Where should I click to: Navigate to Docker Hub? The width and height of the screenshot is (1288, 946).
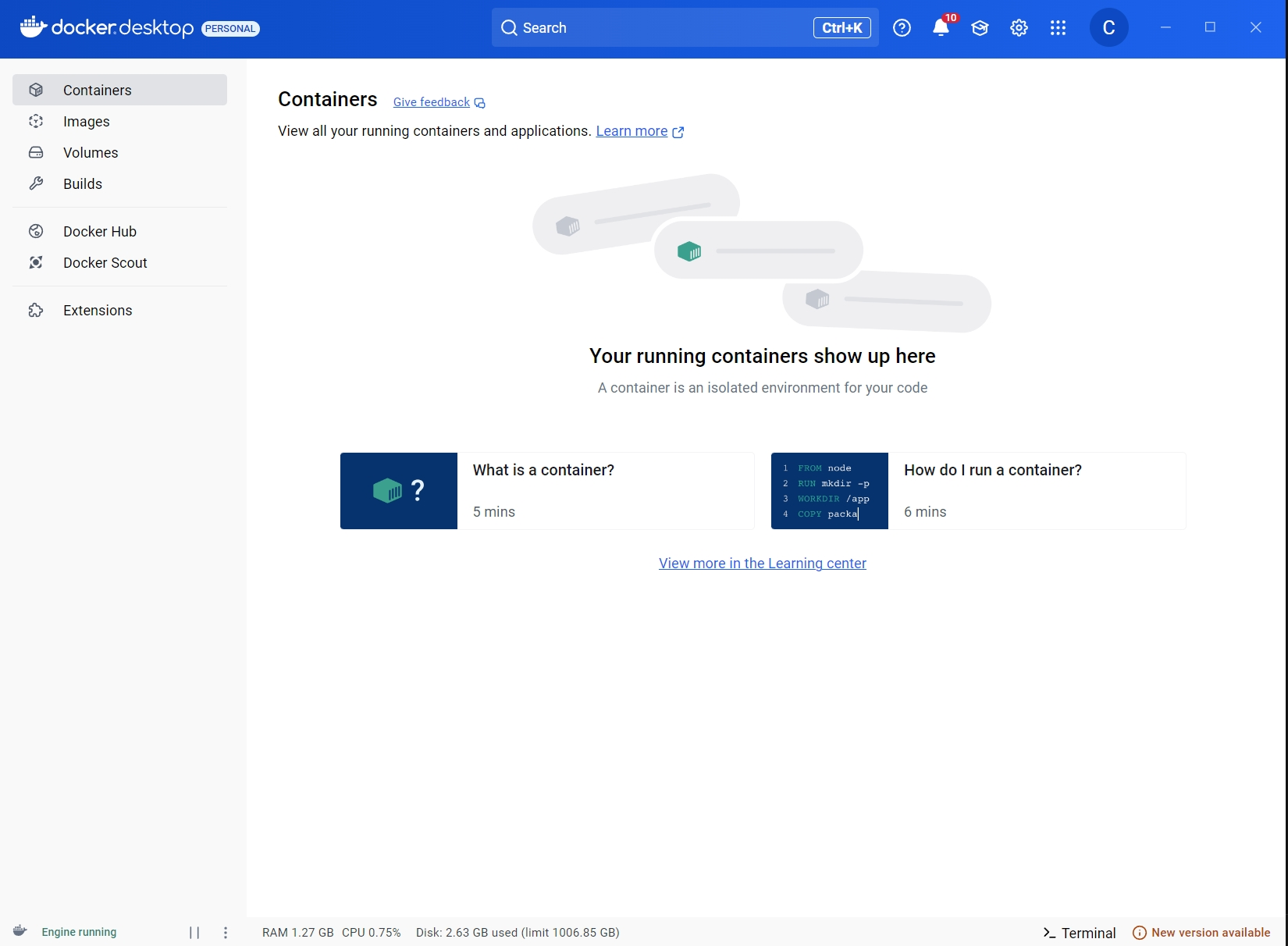tap(100, 232)
